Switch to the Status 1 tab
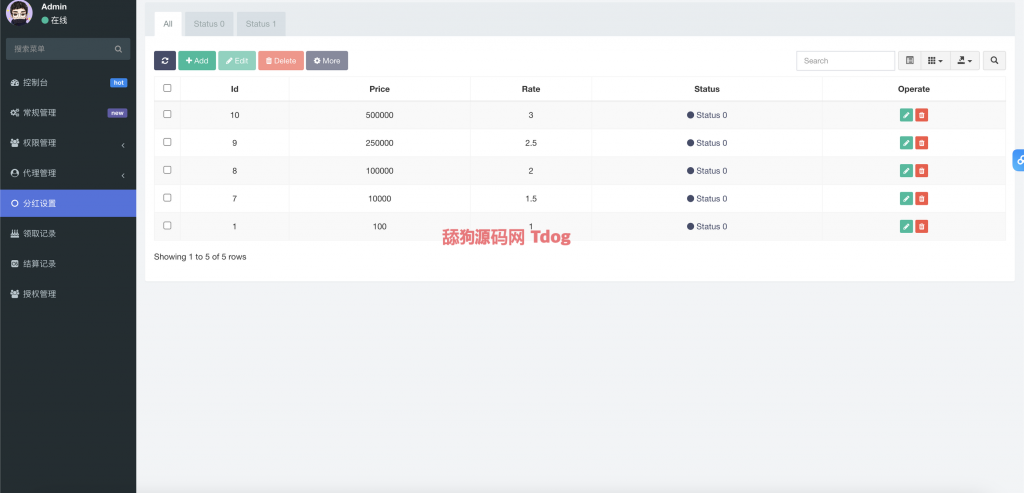 tap(261, 24)
